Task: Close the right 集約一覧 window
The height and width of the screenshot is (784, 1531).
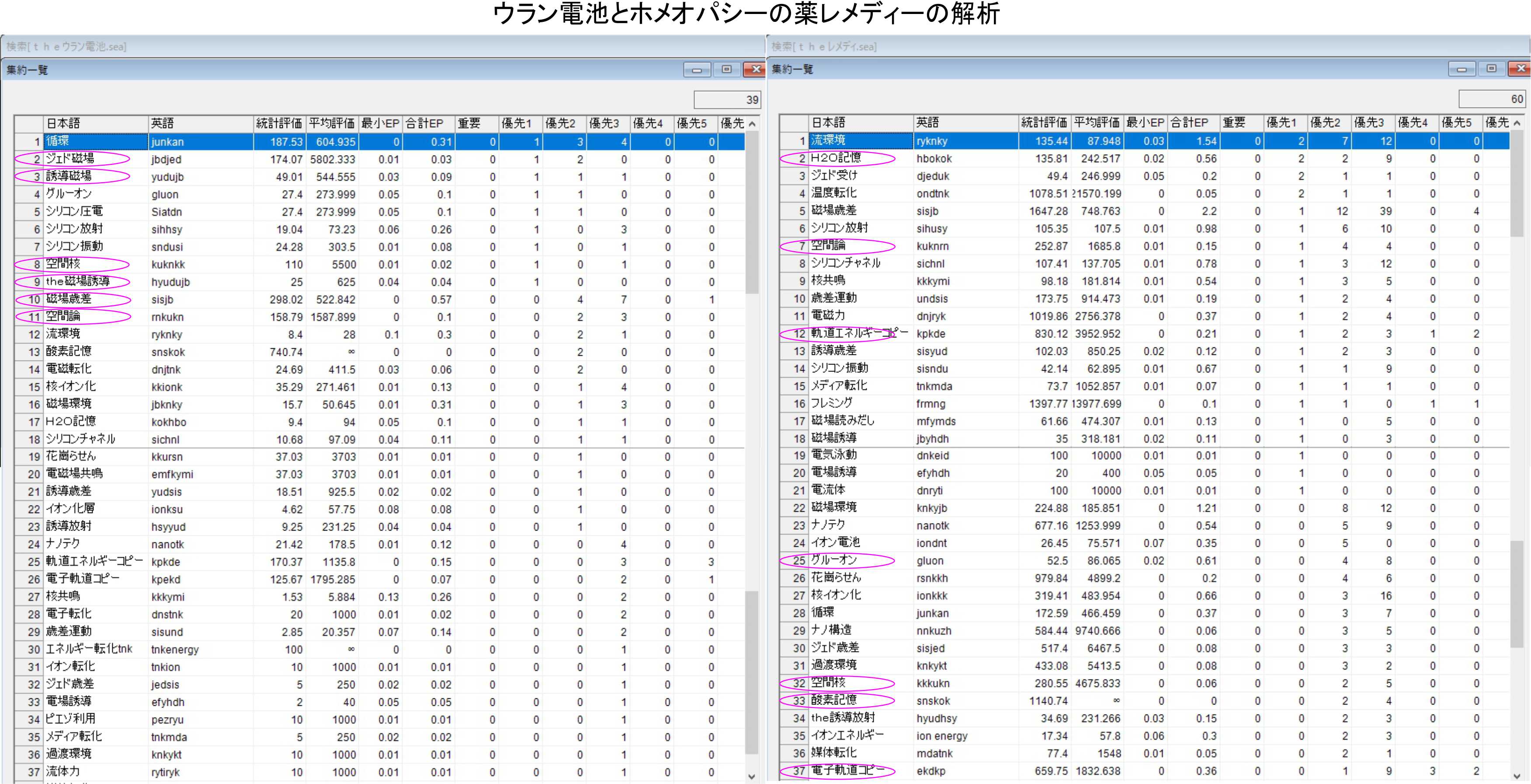Action: 1520,69
